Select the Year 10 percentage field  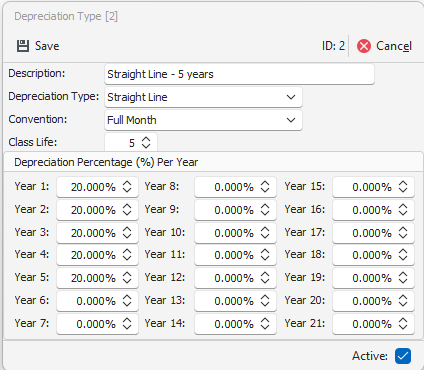point(235,233)
